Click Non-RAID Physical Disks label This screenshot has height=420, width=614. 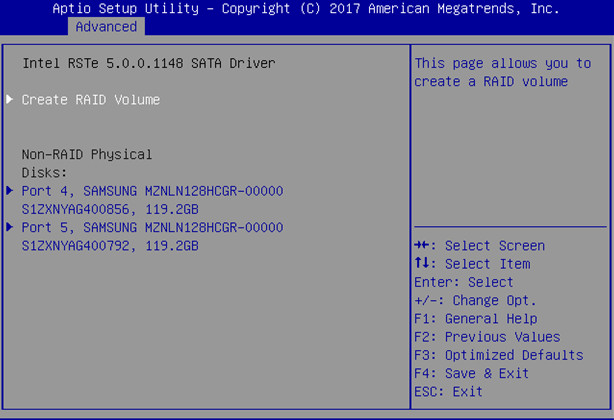click(x=87, y=164)
